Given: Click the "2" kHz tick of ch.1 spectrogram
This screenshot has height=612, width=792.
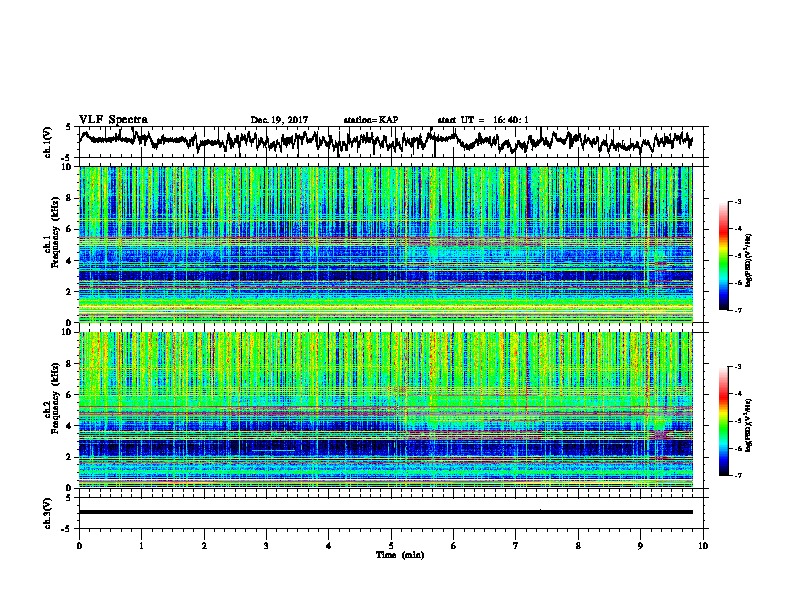Looking at the screenshot, I should coord(71,292).
